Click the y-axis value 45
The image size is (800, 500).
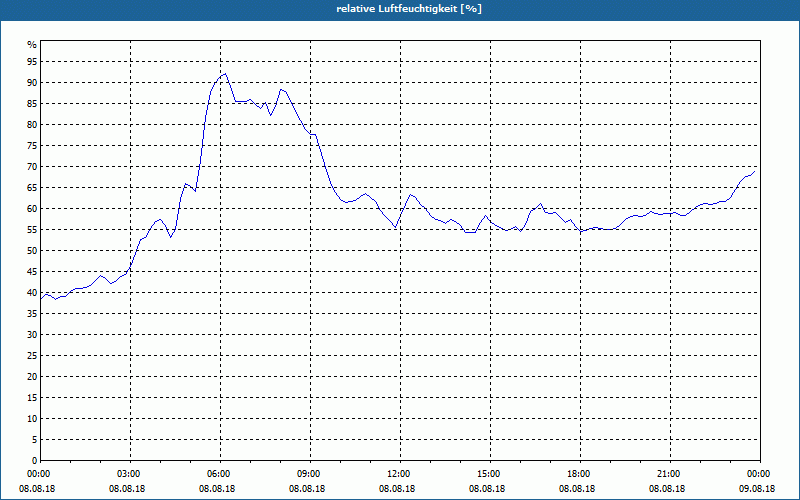[x=32, y=271]
